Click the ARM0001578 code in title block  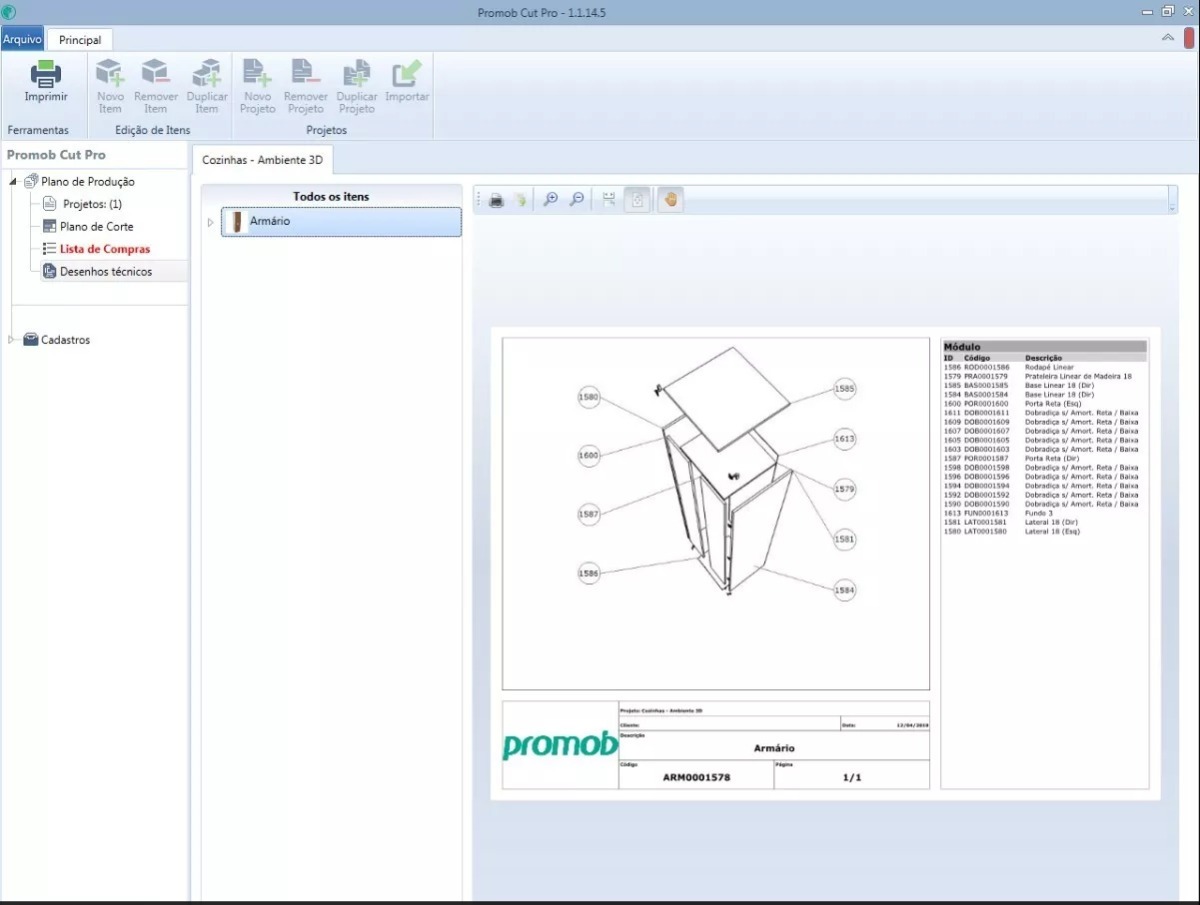(x=696, y=777)
